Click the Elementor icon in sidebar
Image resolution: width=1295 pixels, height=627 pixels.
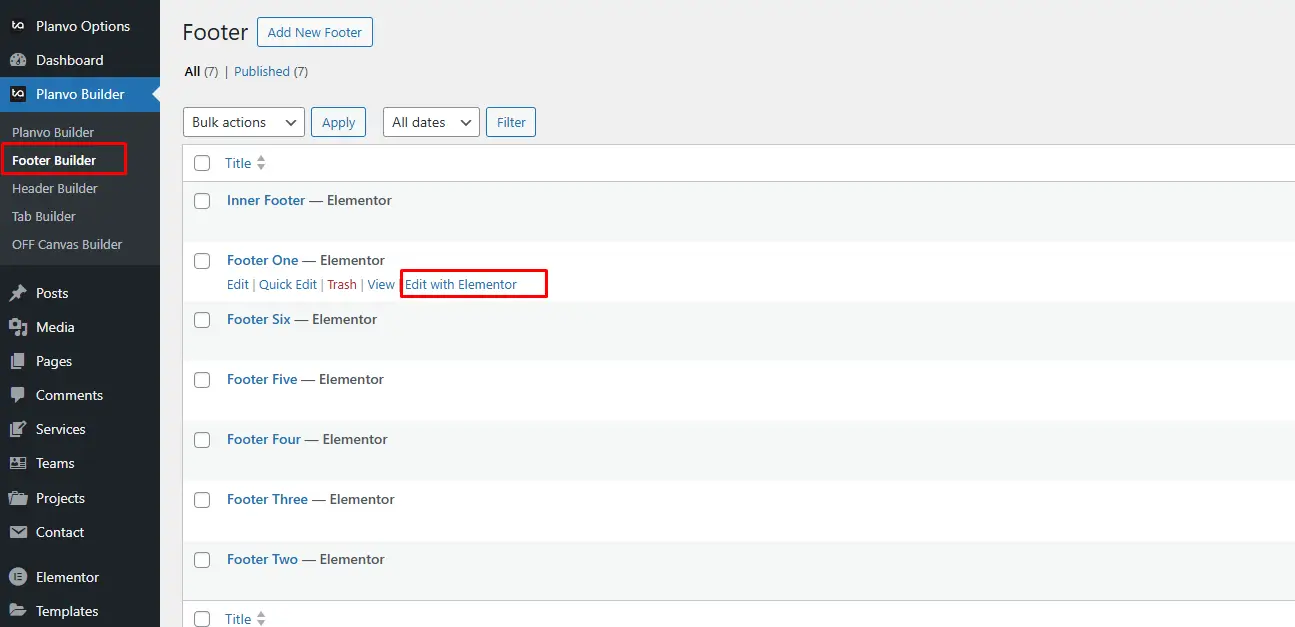[17, 577]
